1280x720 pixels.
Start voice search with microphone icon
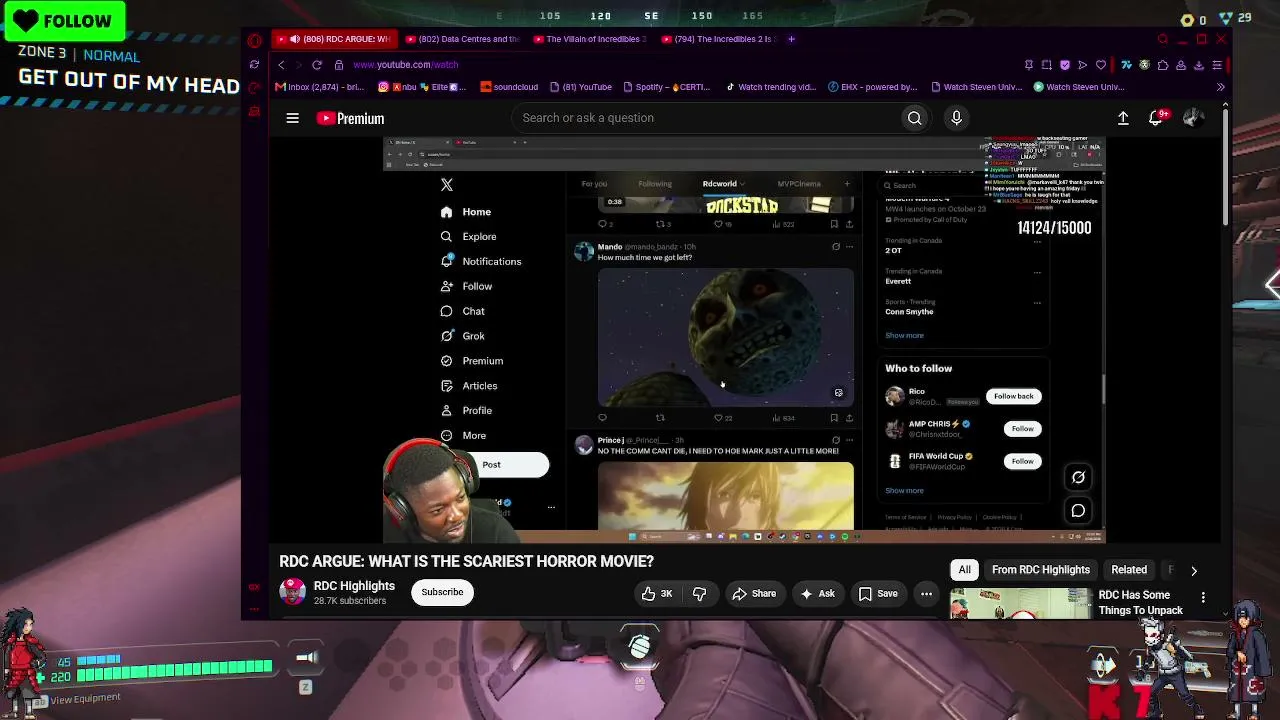click(x=956, y=118)
